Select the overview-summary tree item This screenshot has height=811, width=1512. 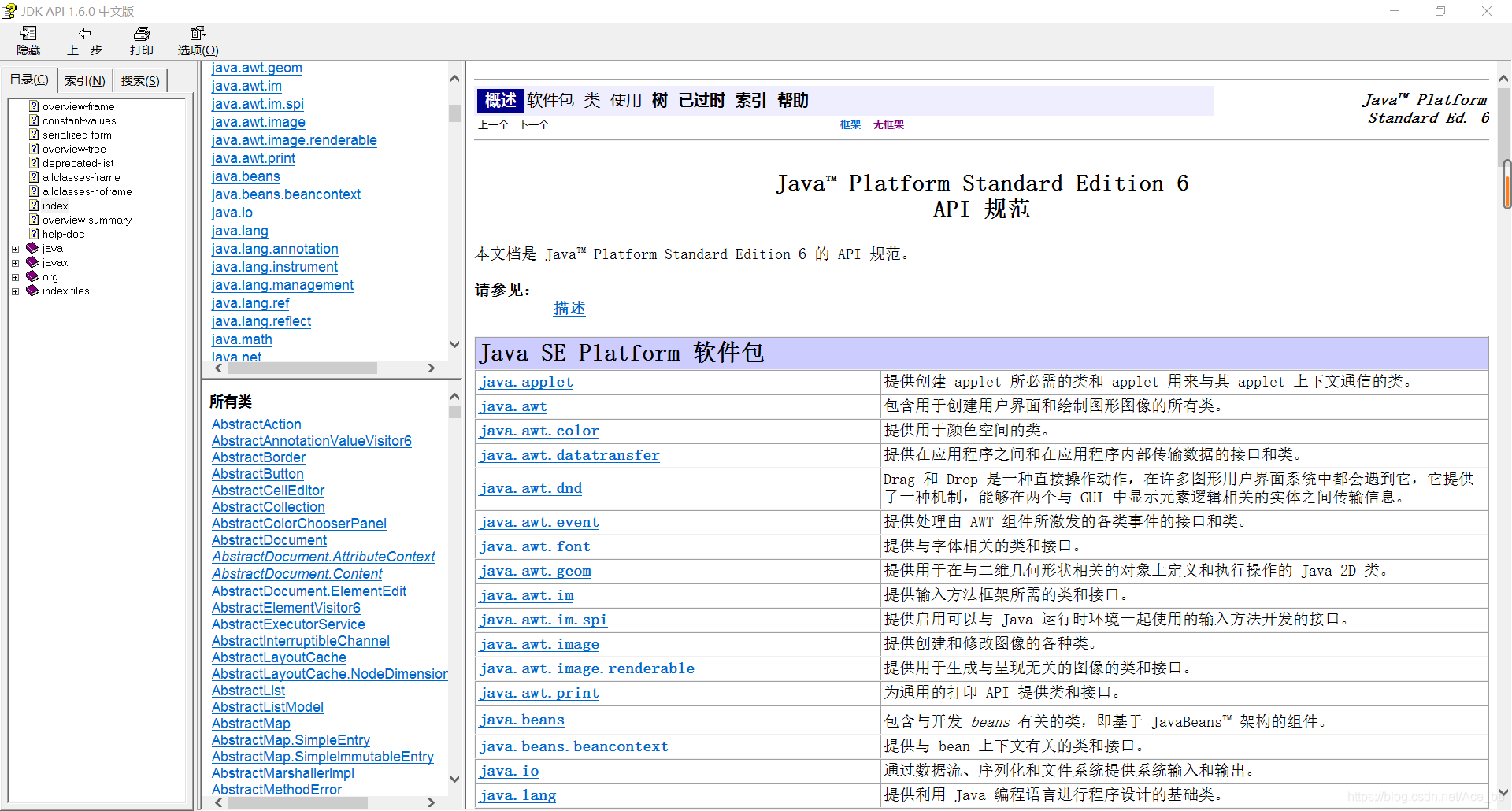coord(87,220)
